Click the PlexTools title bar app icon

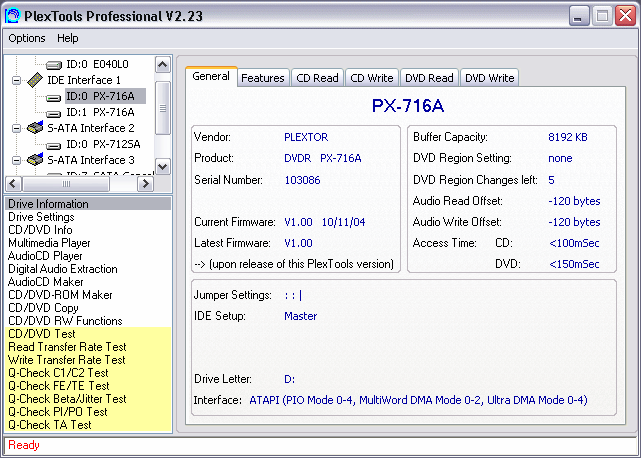point(14,15)
